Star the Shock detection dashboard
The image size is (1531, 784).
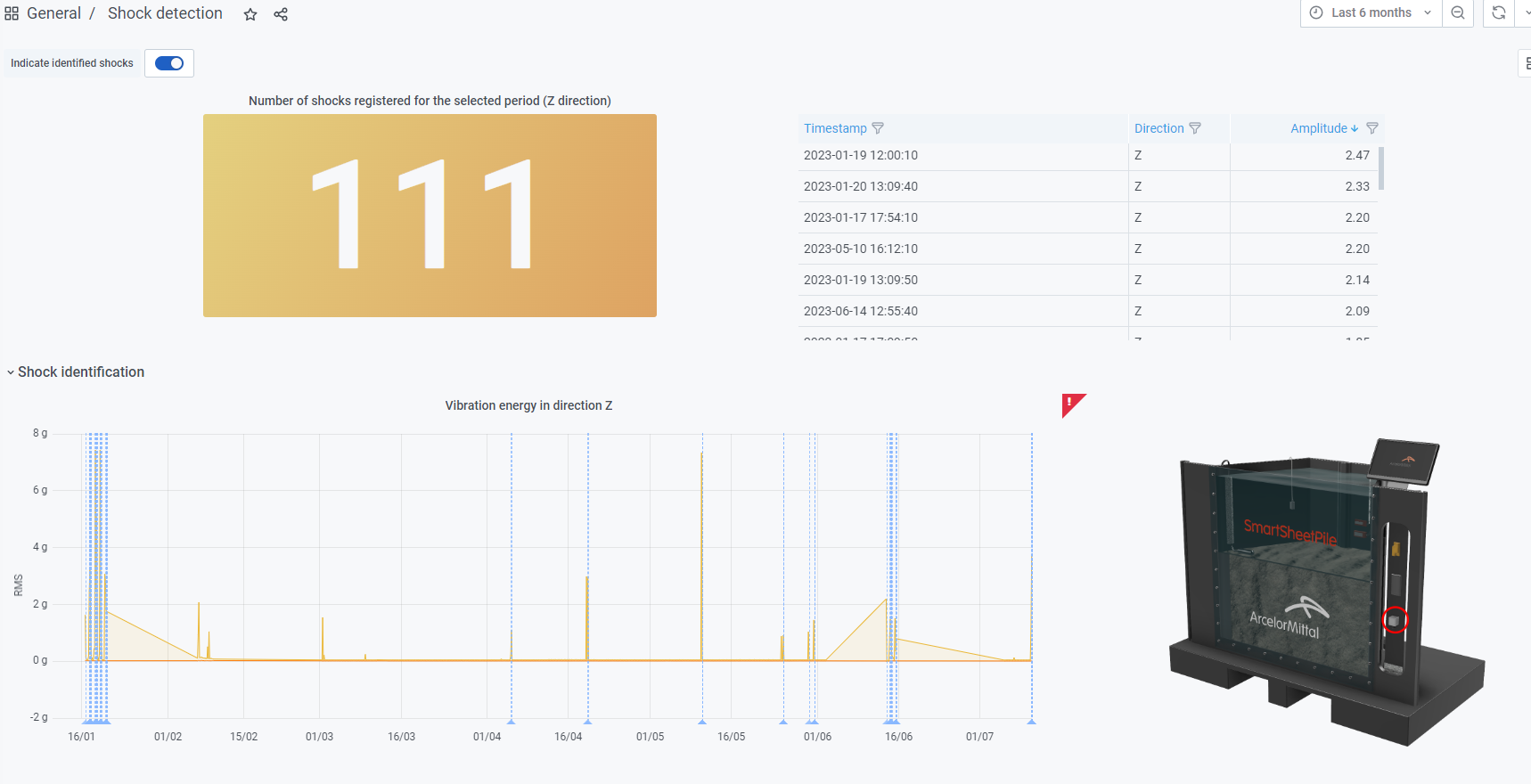click(x=250, y=14)
